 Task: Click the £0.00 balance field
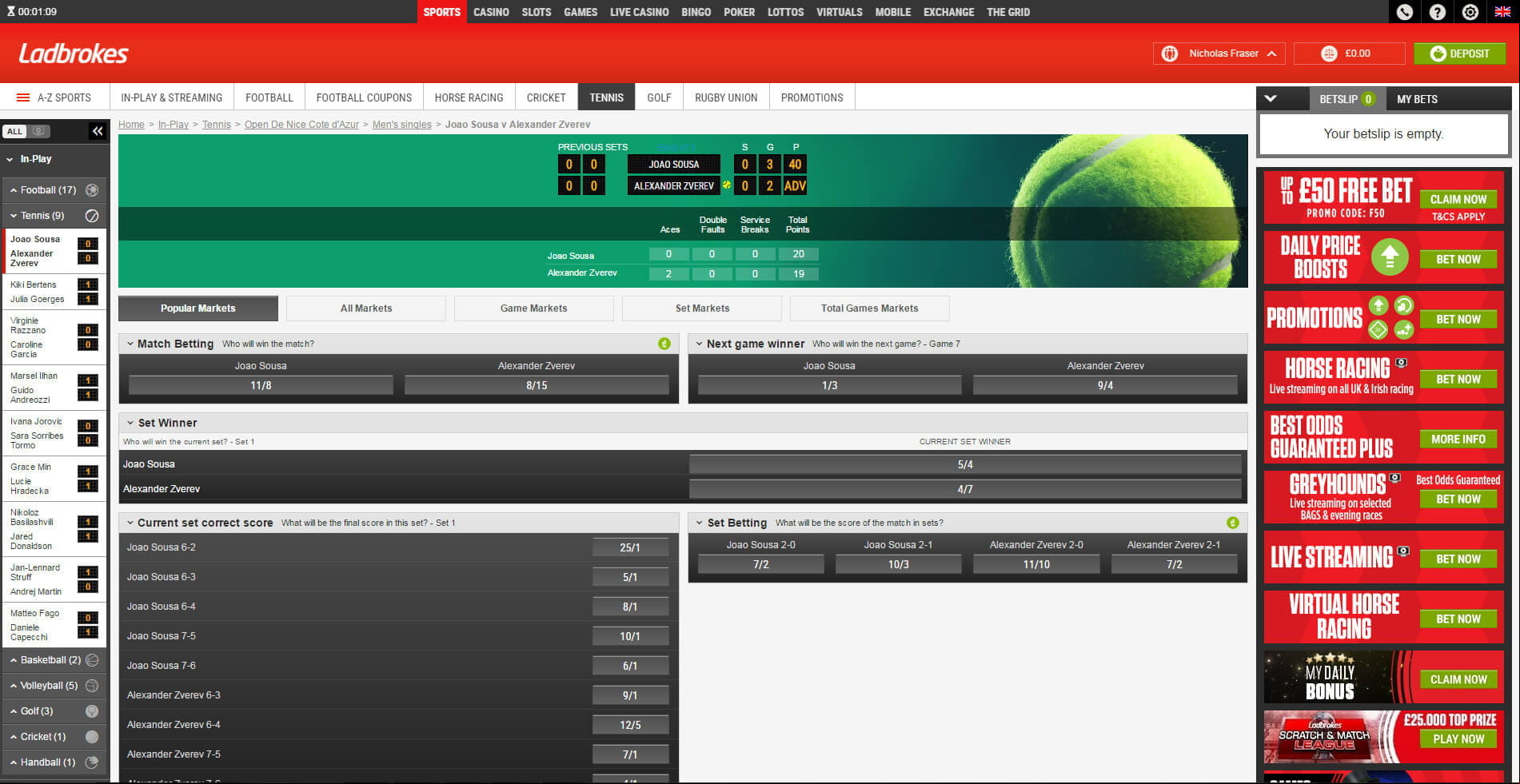point(1350,54)
